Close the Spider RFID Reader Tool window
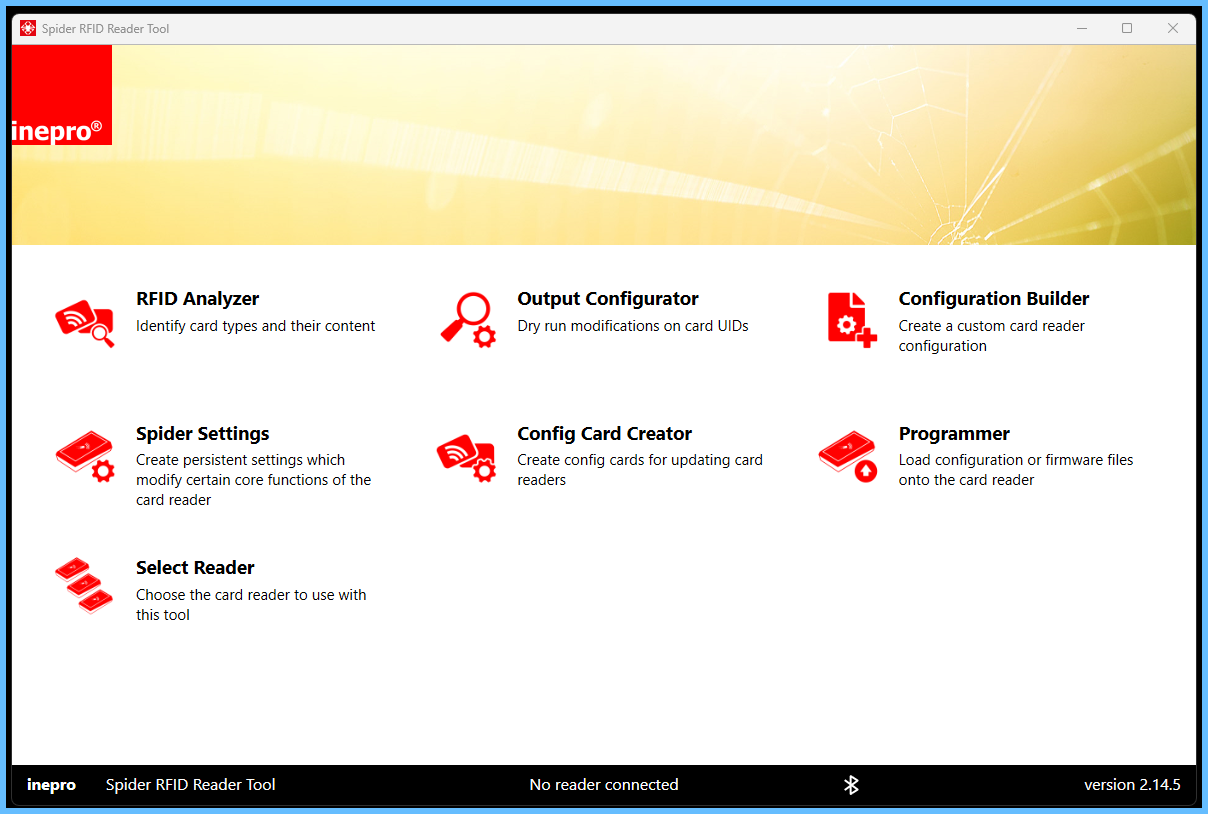 tap(1173, 29)
